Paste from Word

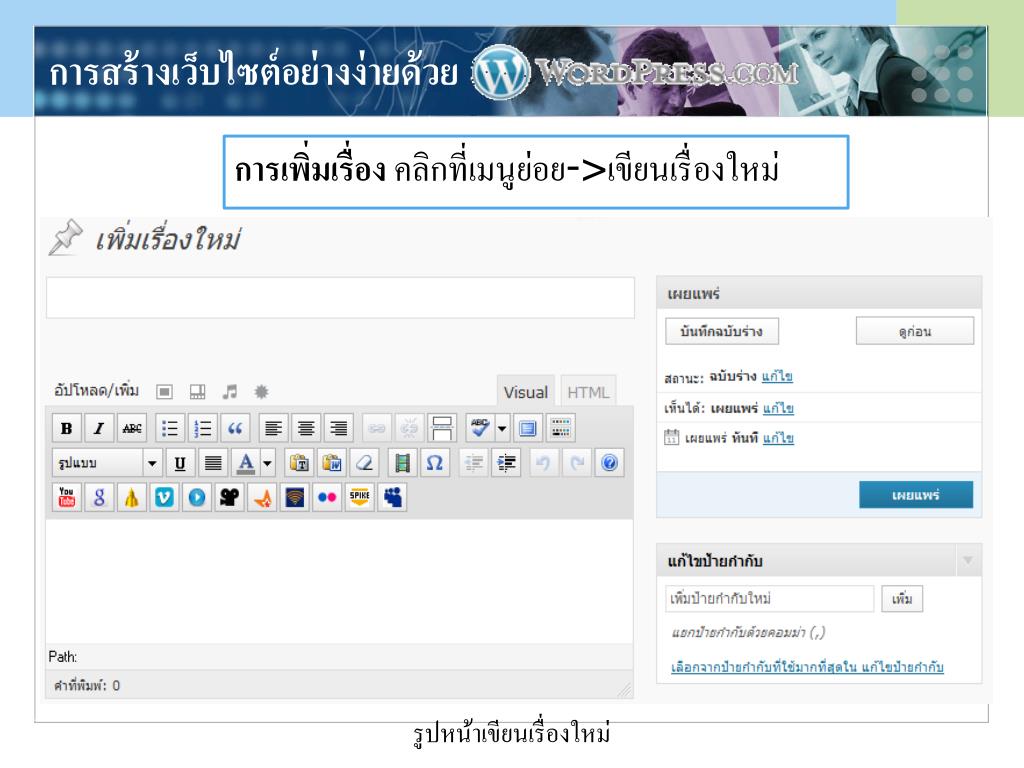332,463
